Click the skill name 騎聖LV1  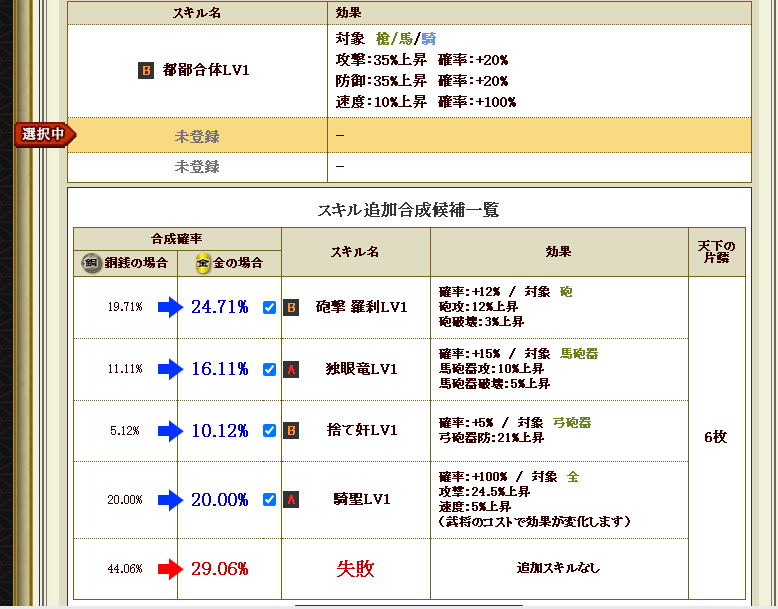point(362,499)
